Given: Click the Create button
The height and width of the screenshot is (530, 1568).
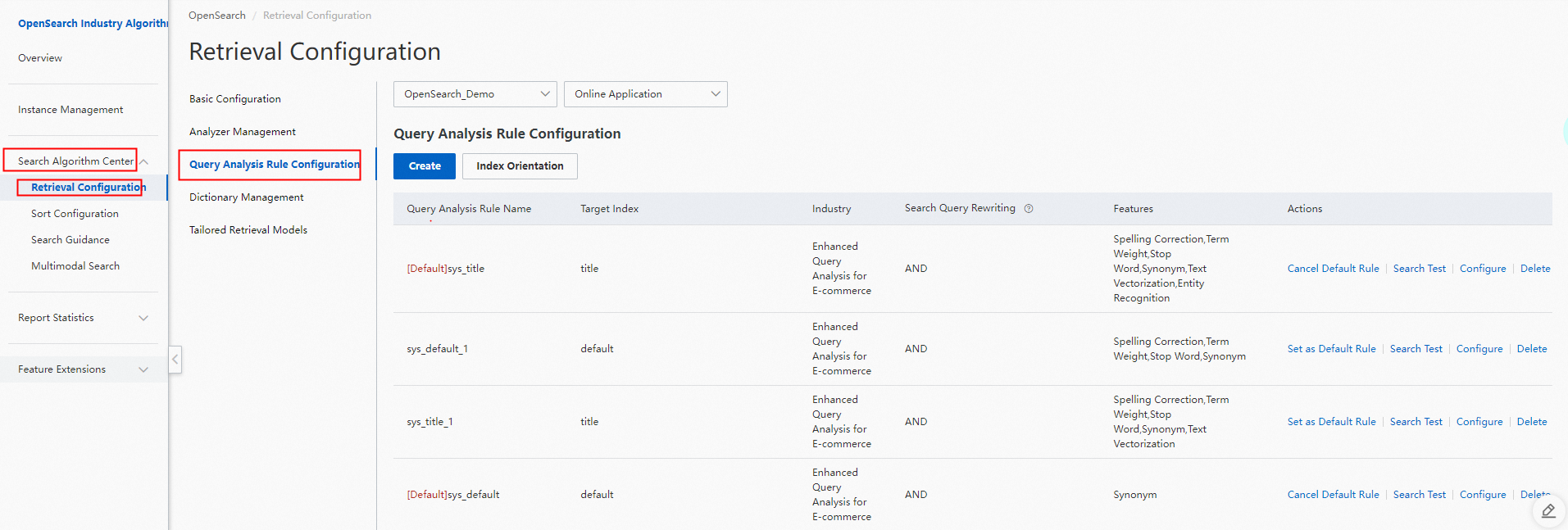Looking at the screenshot, I should click(425, 166).
